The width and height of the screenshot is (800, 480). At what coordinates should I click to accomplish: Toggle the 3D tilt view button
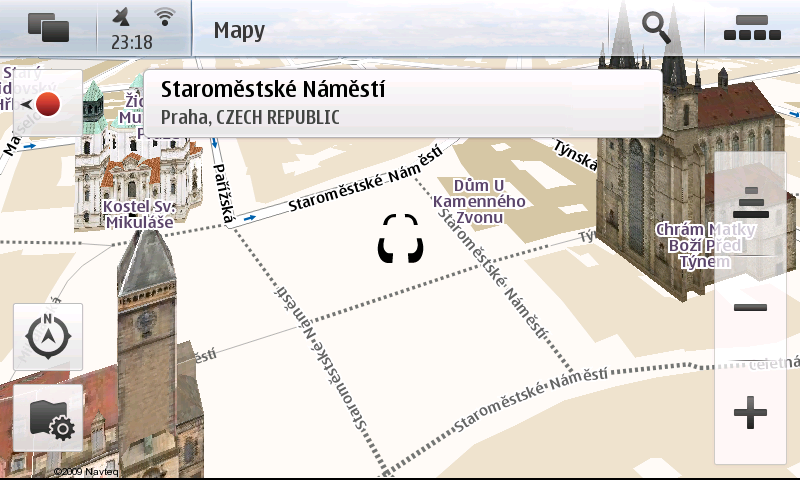750,203
